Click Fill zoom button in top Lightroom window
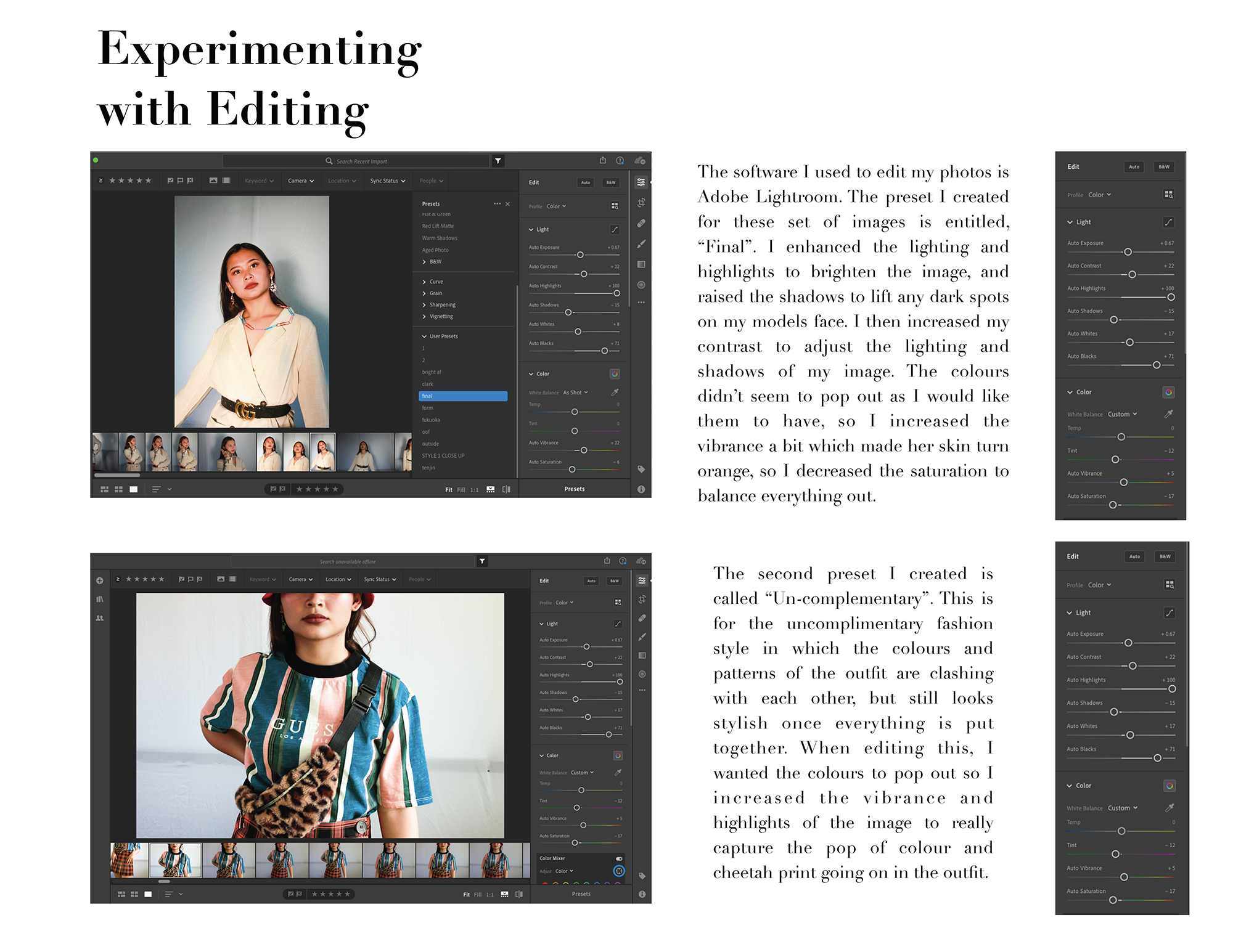The height and width of the screenshot is (952, 1233). pos(461,490)
